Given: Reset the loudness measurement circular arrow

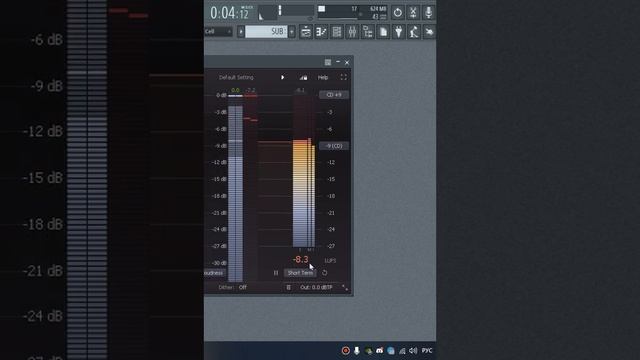Looking at the screenshot, I should pos(324,273).
